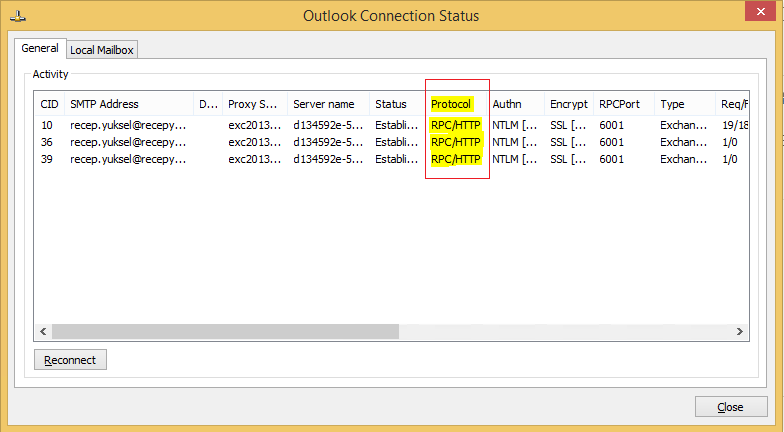Viewport: 784px width, 432px height.
Task: Select CID 10 cell
Action: (x=47, y=125)
